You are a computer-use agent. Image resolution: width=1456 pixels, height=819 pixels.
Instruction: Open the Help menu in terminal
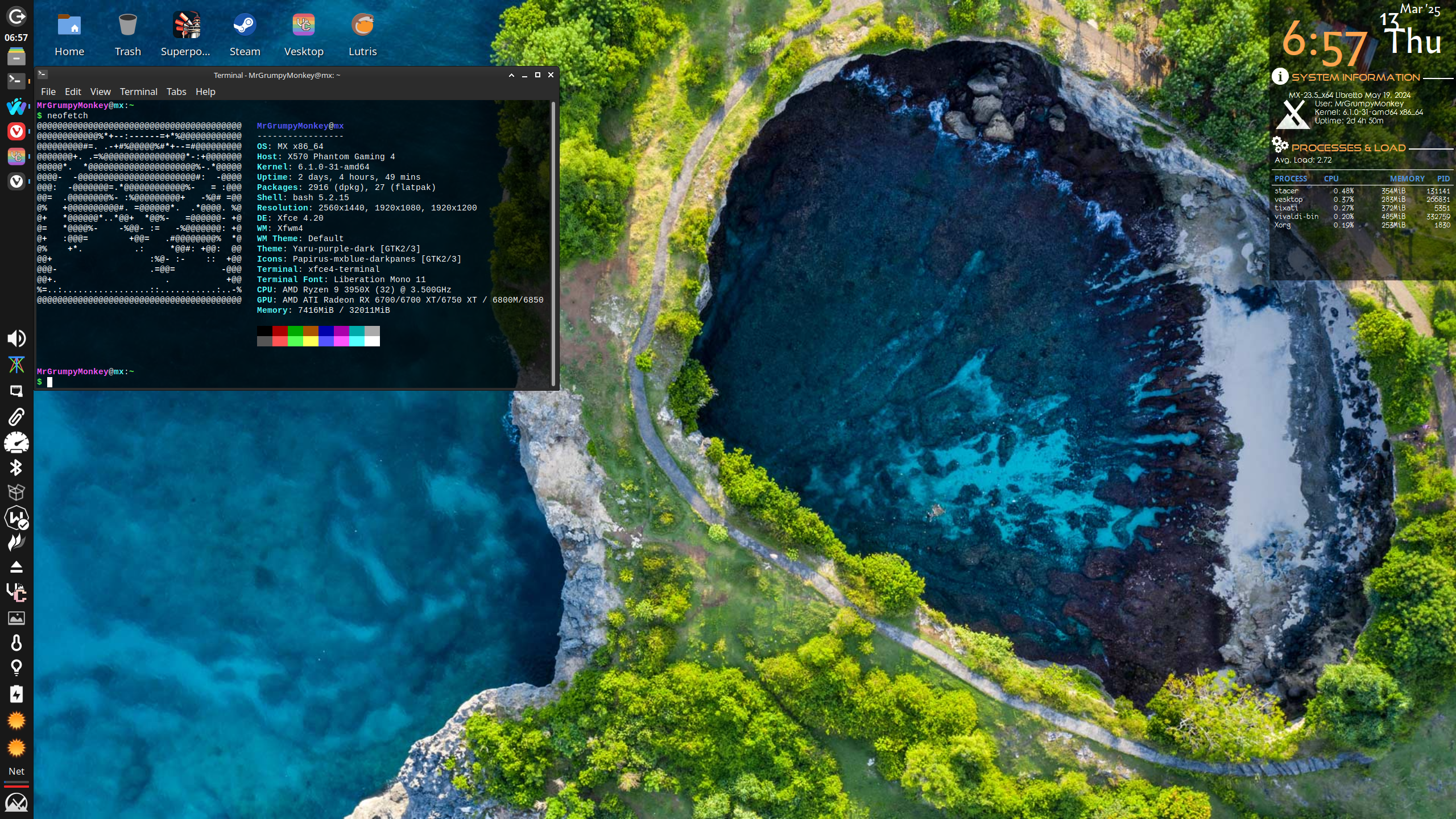point(205,92)
